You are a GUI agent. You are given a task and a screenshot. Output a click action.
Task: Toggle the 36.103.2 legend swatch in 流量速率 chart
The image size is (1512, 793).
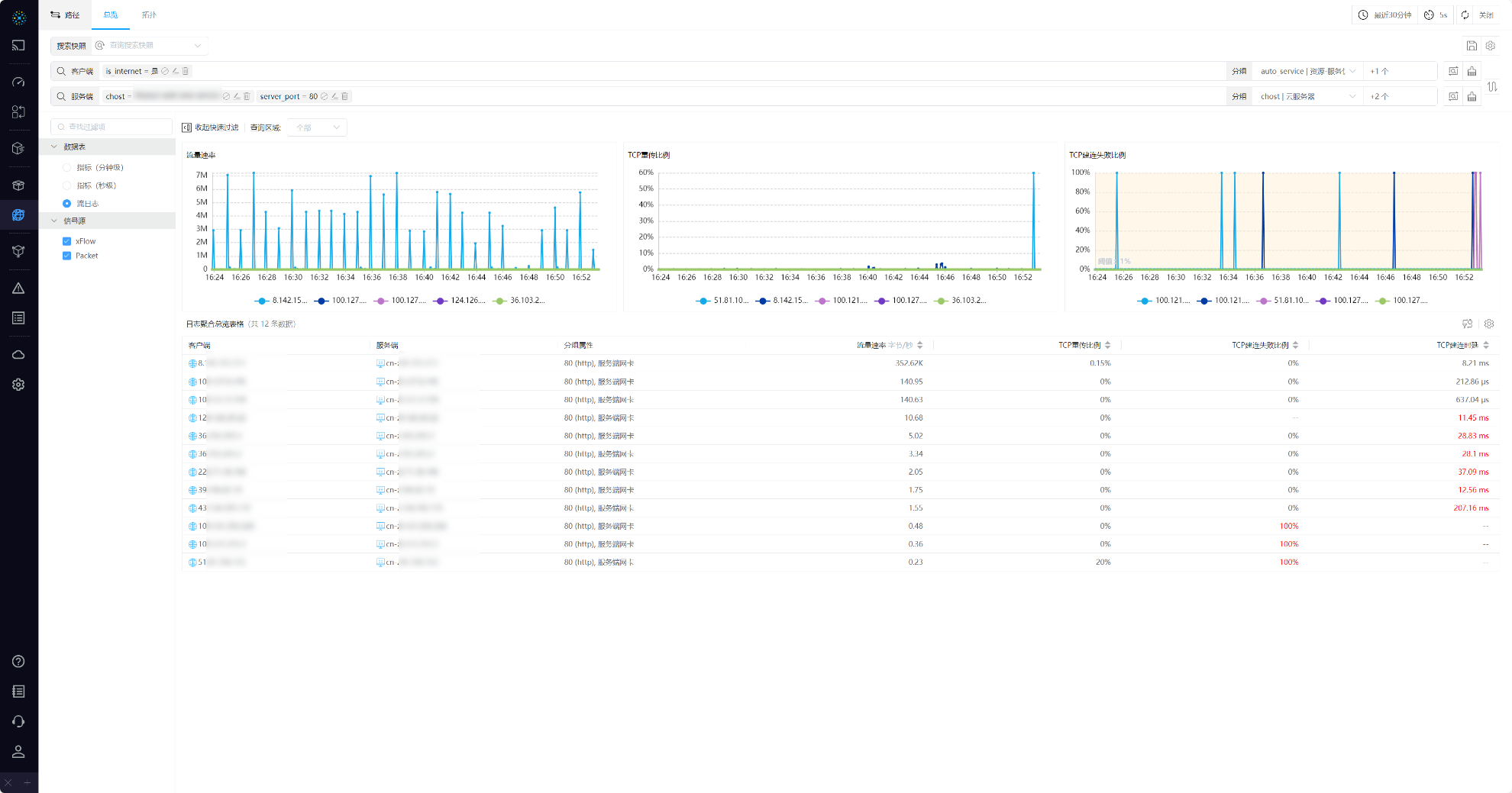pos(500,301)
